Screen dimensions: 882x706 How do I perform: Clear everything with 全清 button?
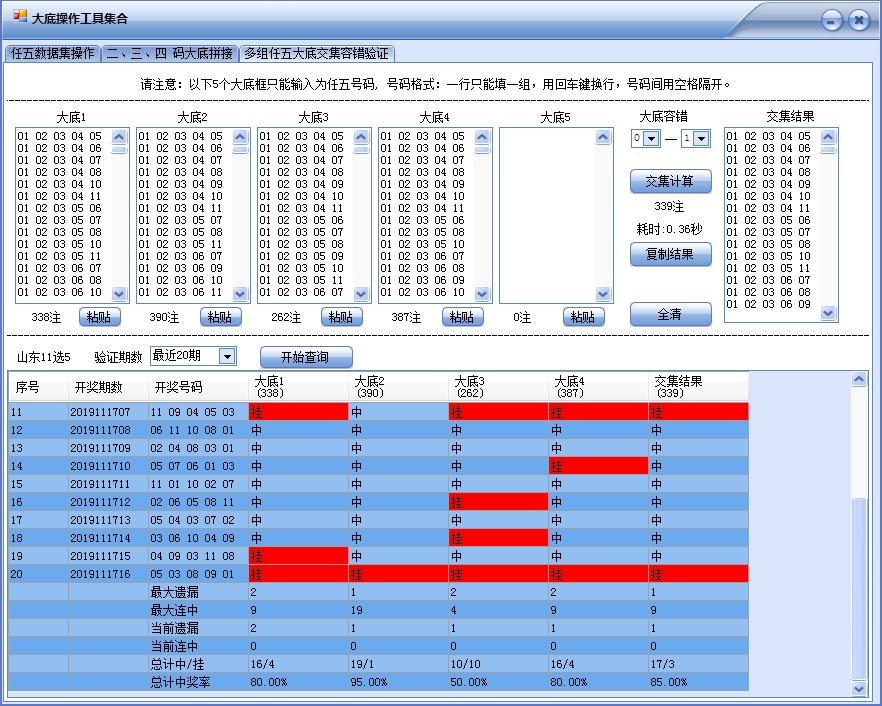tap(670, 314)
